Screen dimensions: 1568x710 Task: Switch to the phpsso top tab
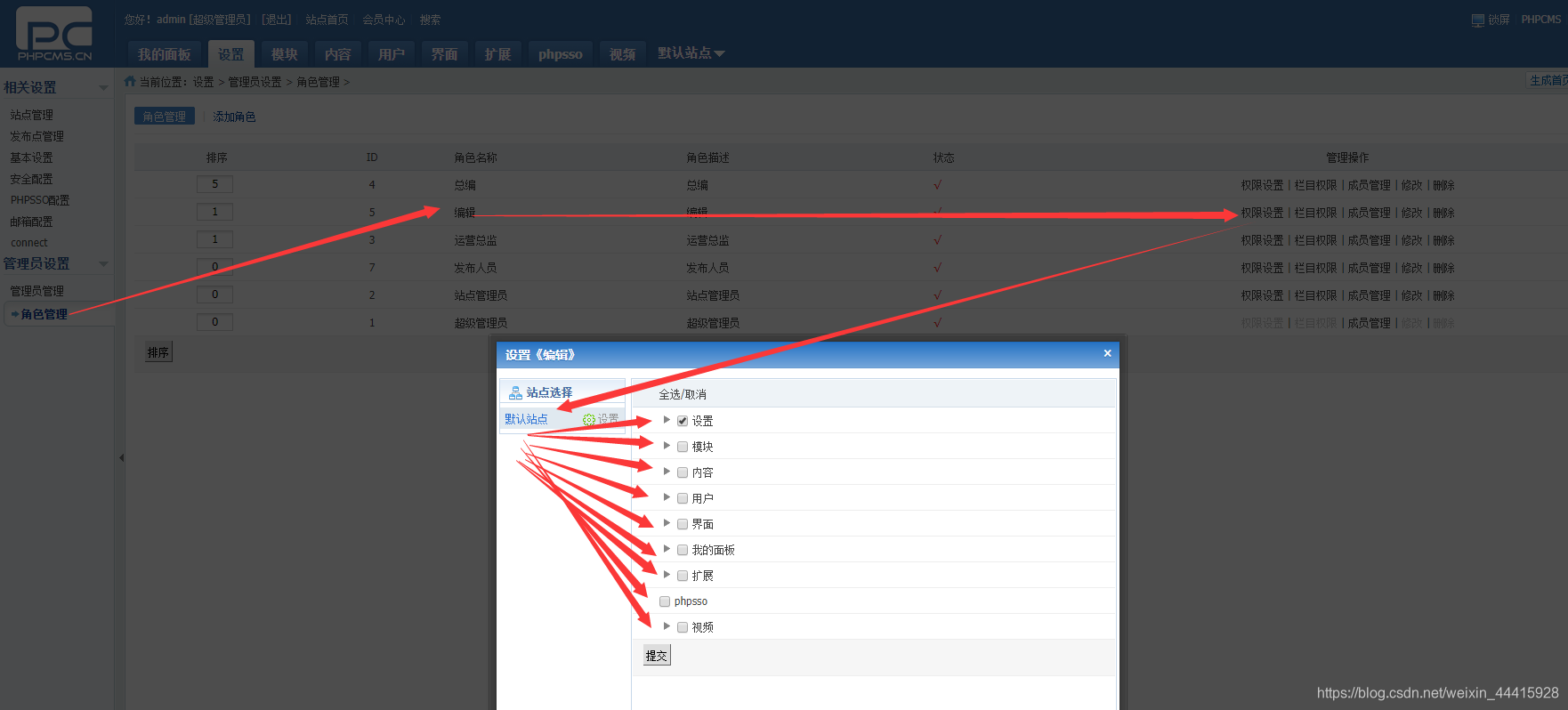561,54
